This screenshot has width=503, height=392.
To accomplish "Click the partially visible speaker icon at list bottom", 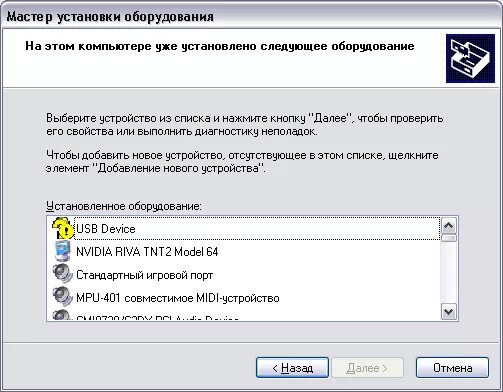I will click(x=61, y=315).
